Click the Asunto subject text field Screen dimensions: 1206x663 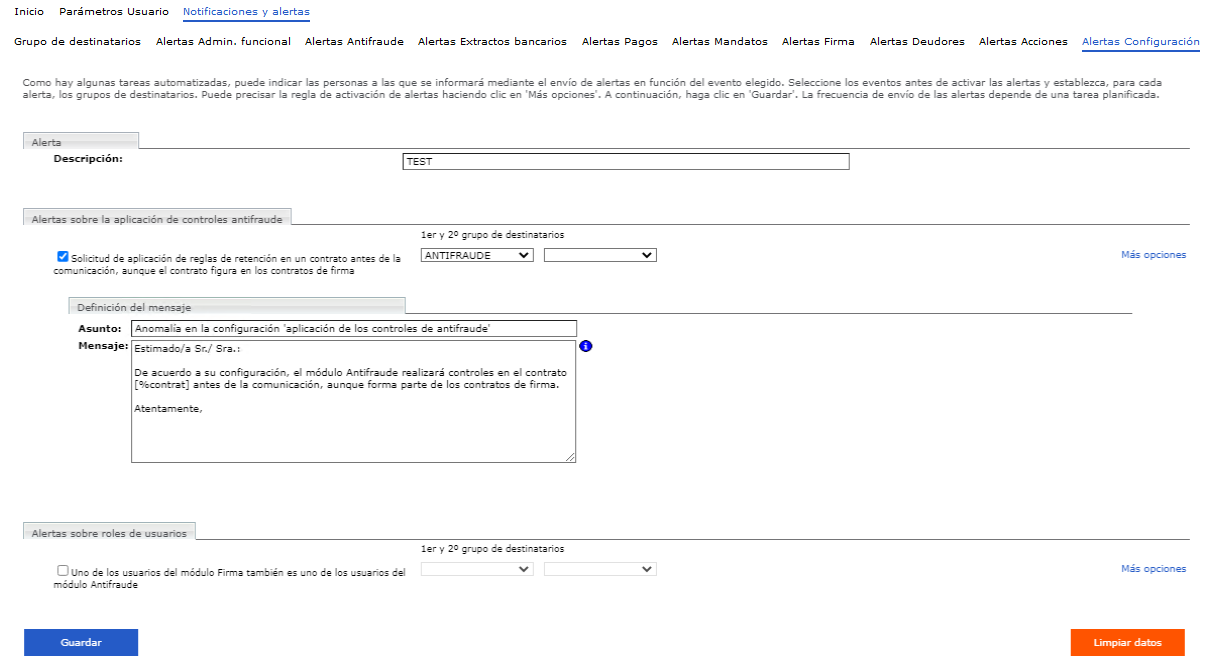point(354,328)
